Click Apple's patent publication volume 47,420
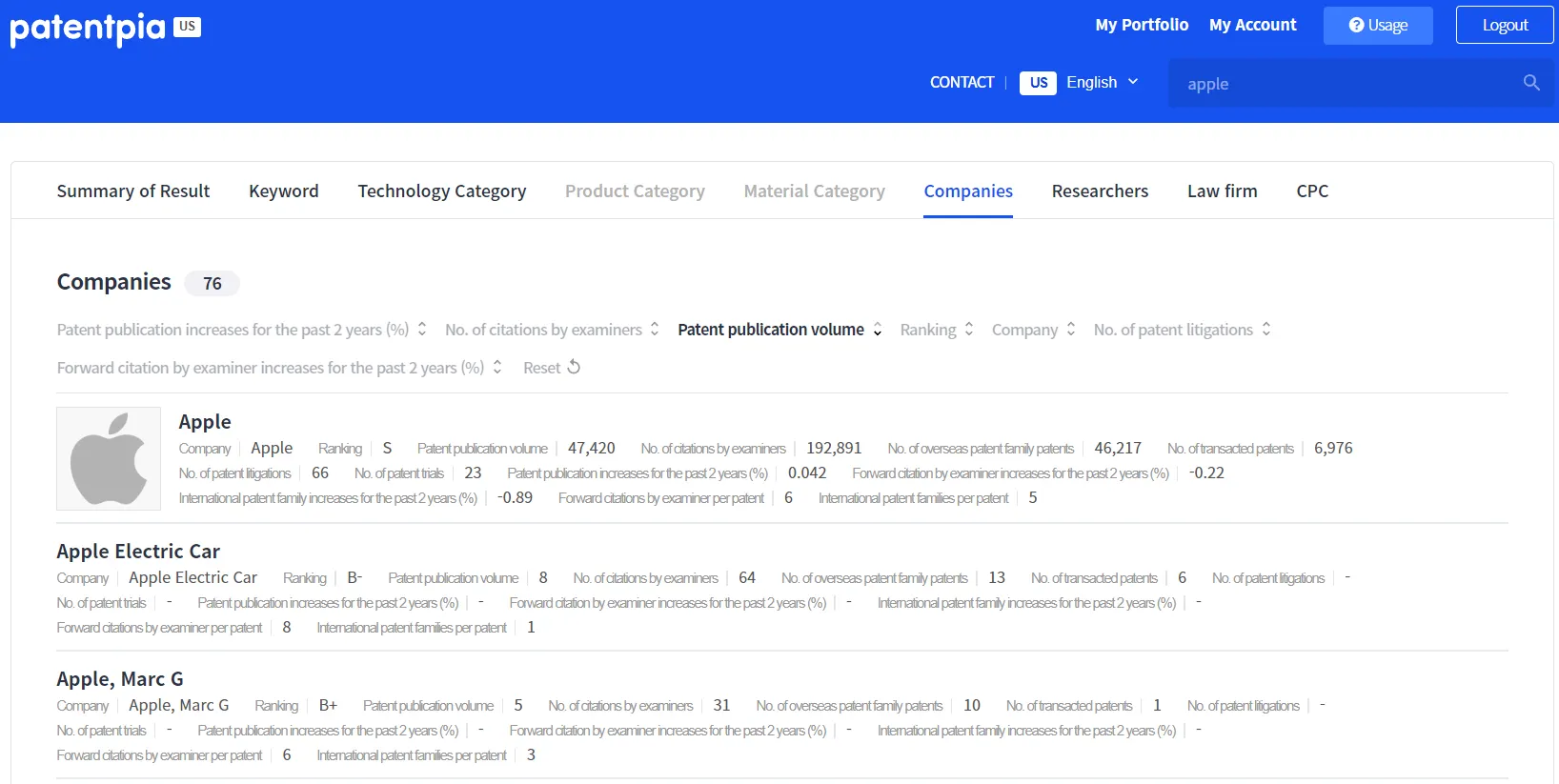The height and width of the screenshot is (784, 1559). pyautogui.click(x=592, y=449)
